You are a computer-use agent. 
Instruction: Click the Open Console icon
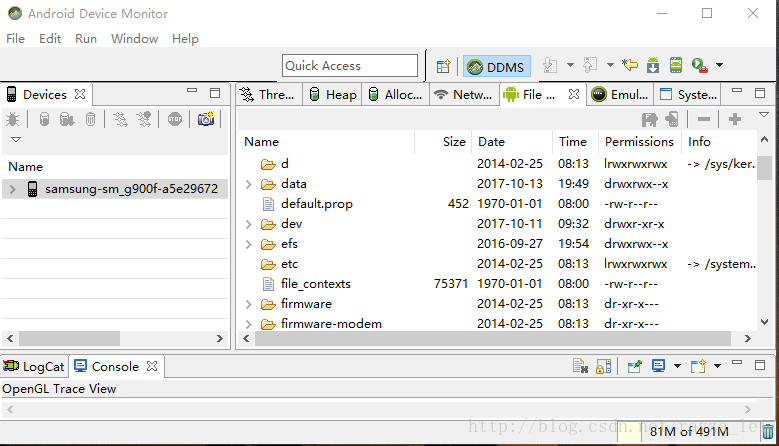point(698,367)
